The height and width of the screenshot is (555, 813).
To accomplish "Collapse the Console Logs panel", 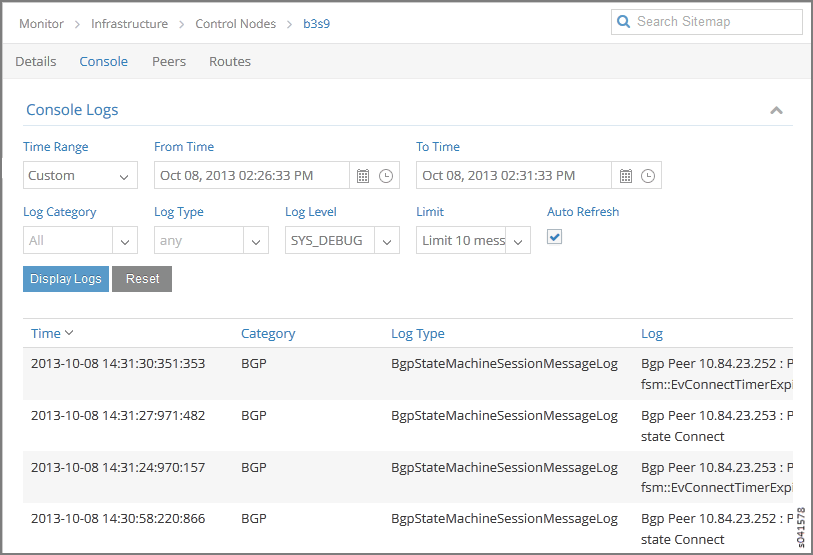I will 776,111.
